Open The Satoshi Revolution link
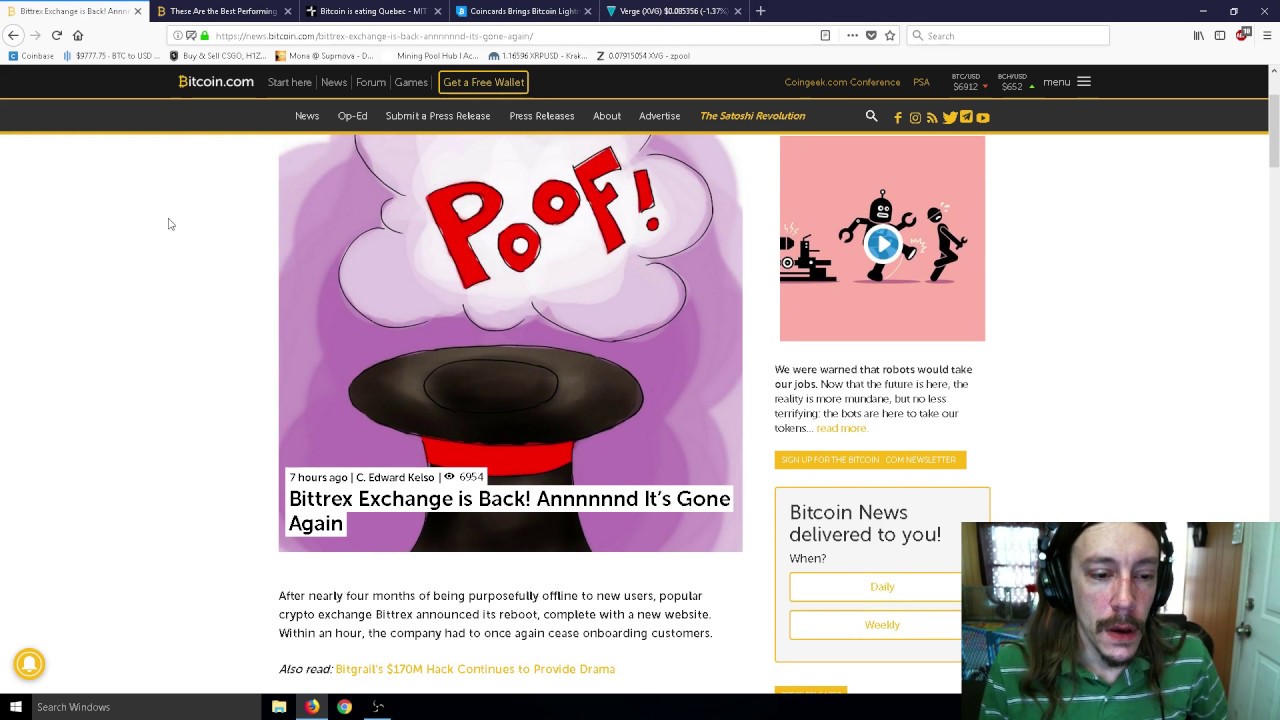Image resolution: width=1280 pixels, height=720 pixels. (753, 116)
